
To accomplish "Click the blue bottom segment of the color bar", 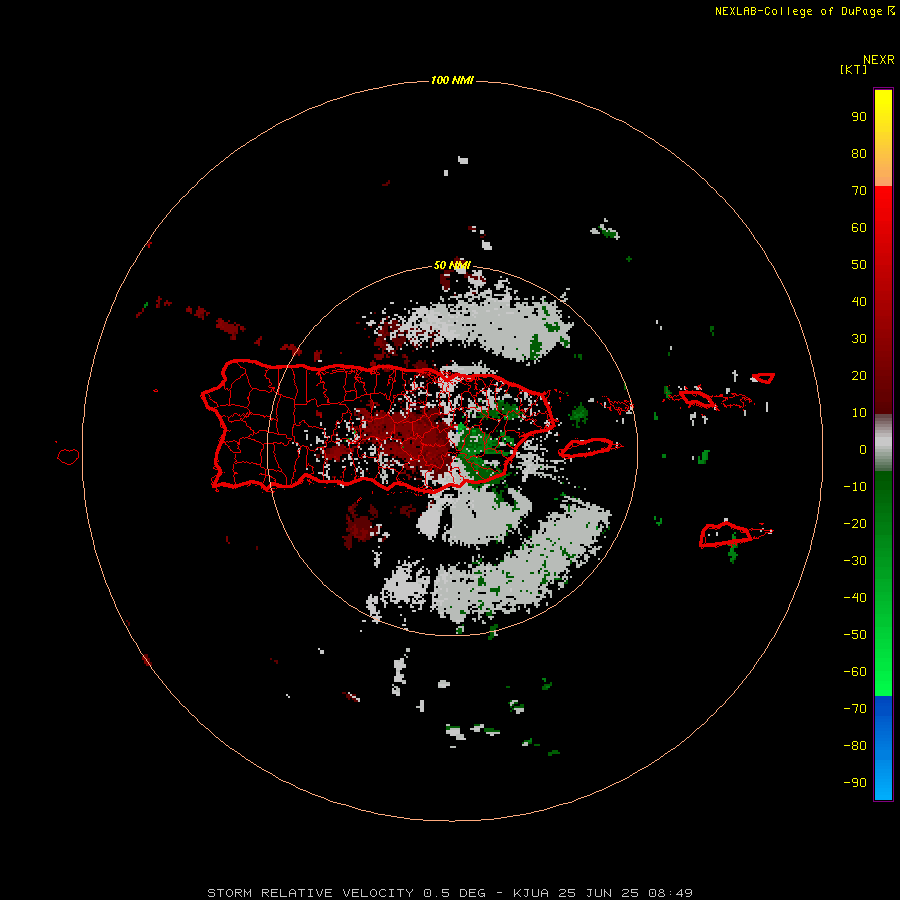I will [x=883, y=748].
